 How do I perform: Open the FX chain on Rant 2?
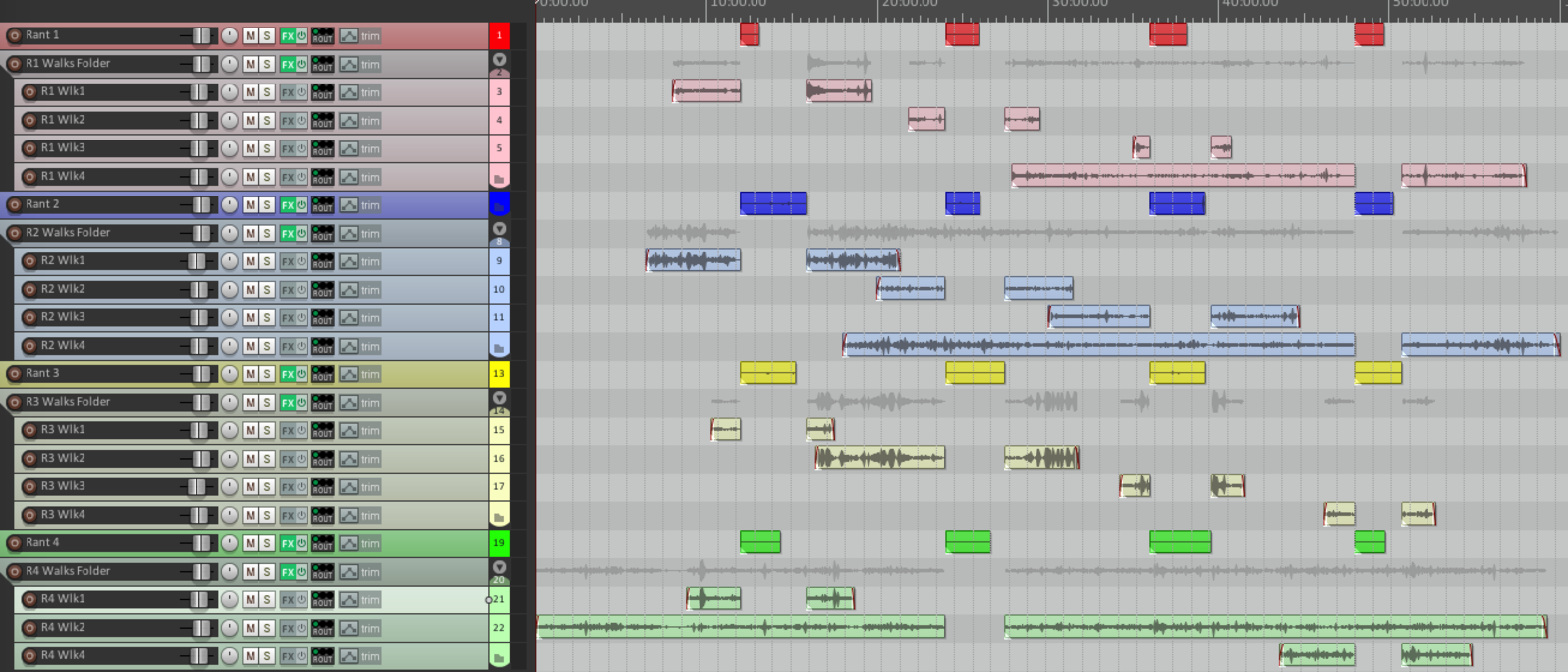coord(287,205)
